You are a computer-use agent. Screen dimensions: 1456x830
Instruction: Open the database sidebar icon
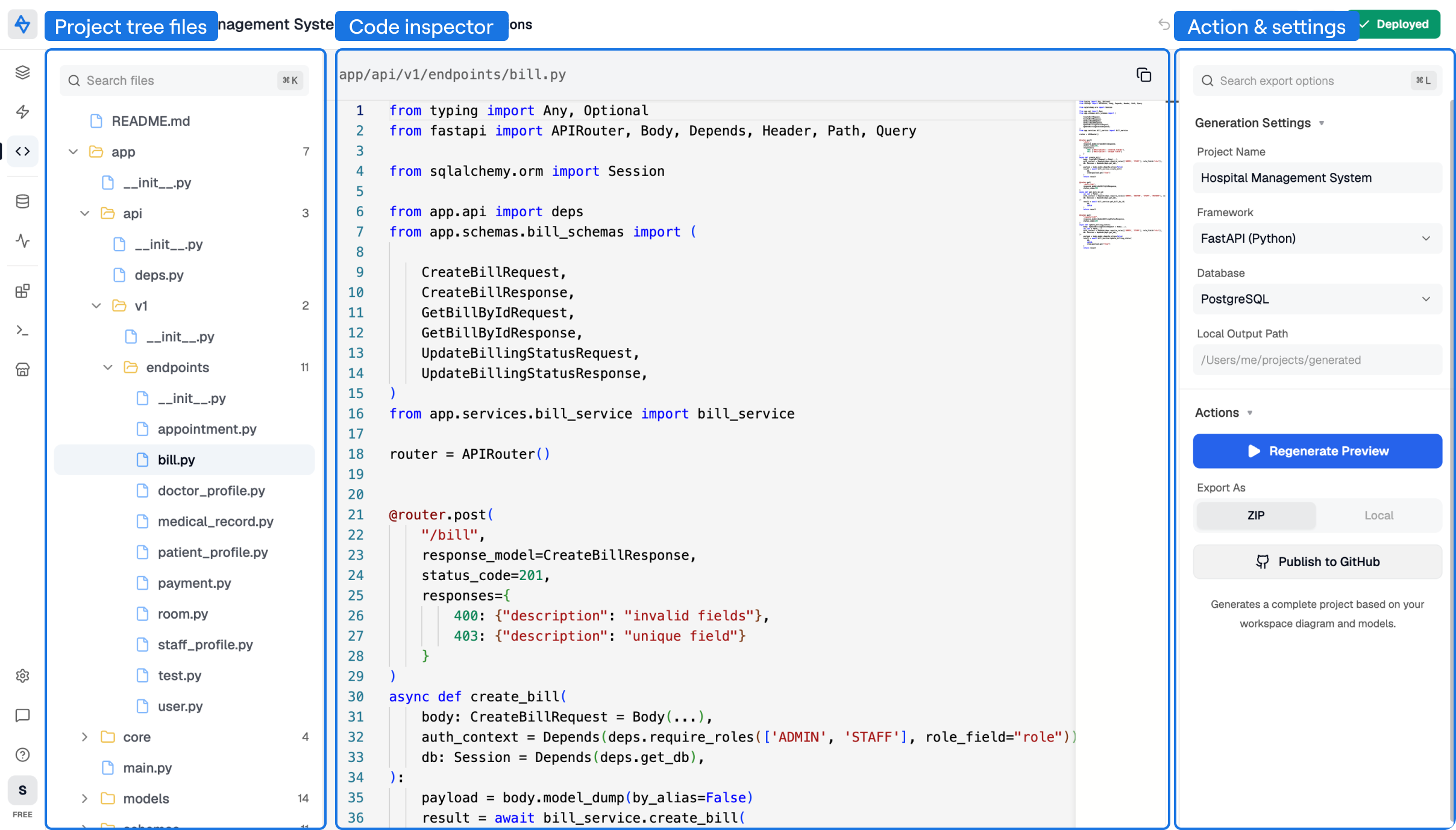tap(22, 201)
